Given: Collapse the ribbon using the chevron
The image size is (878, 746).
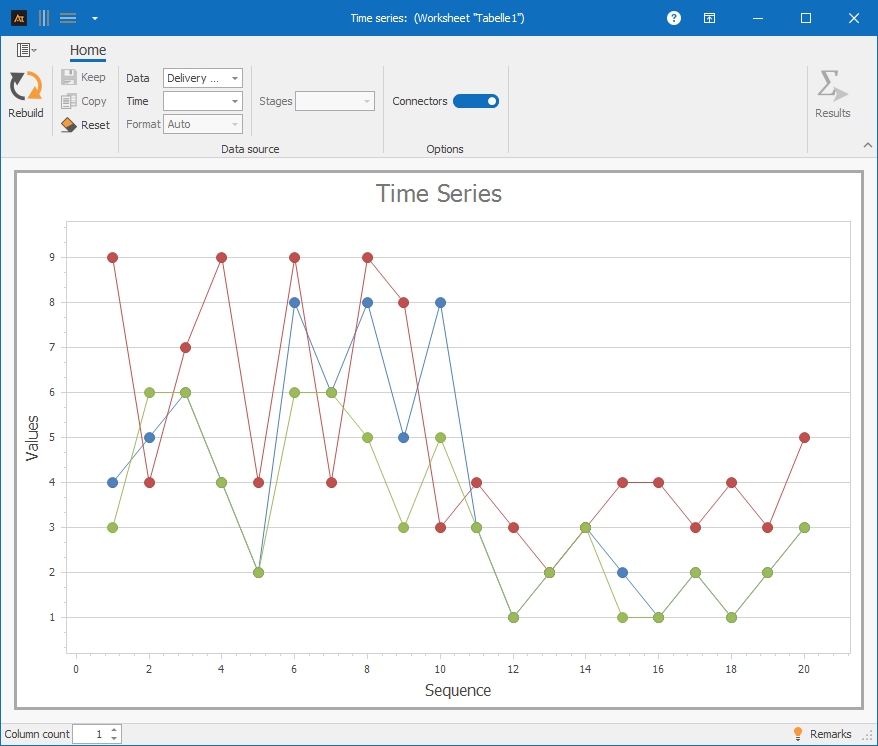Looking at the screenshot, I should coord(867,146).
